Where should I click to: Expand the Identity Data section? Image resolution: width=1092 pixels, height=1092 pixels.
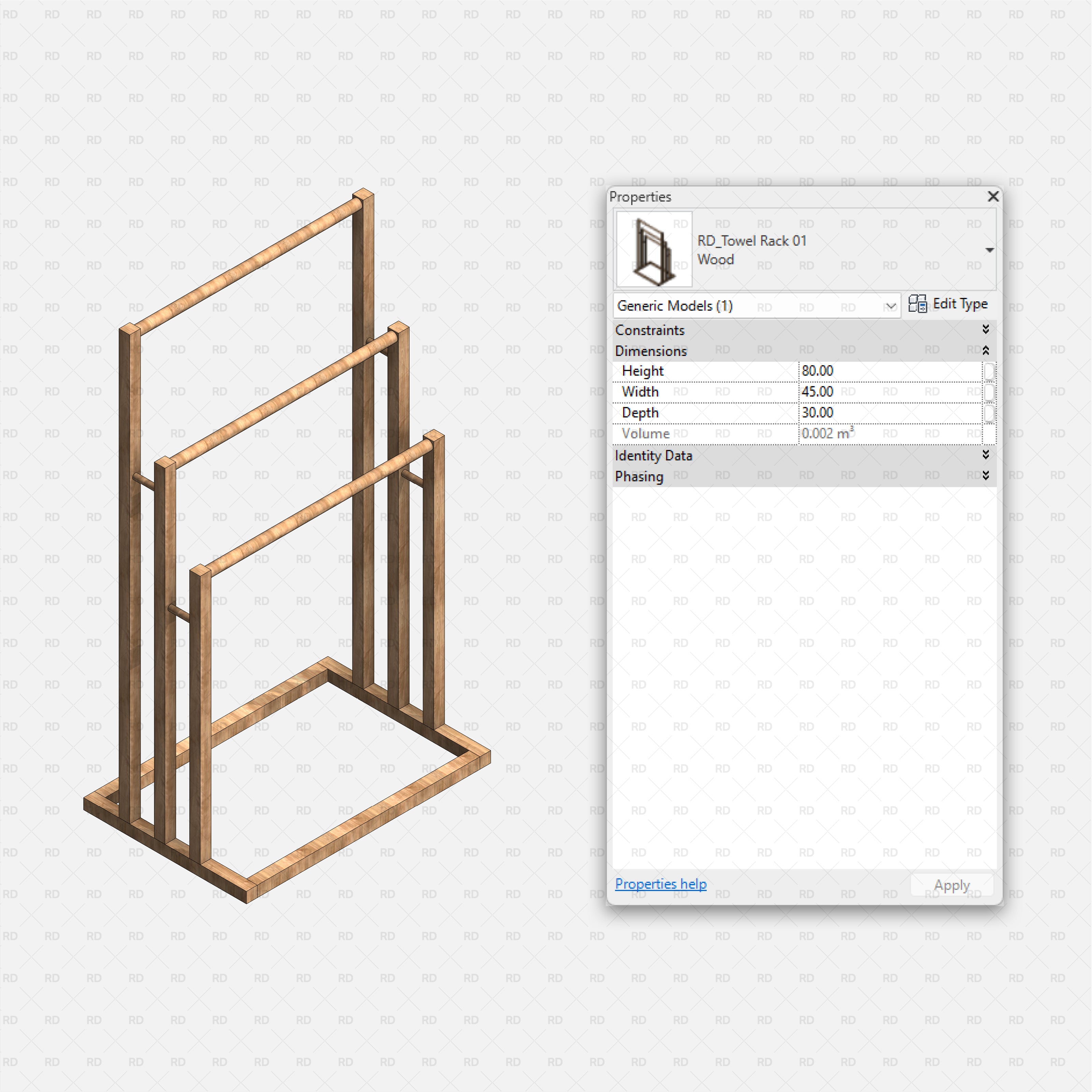(986, 455)
